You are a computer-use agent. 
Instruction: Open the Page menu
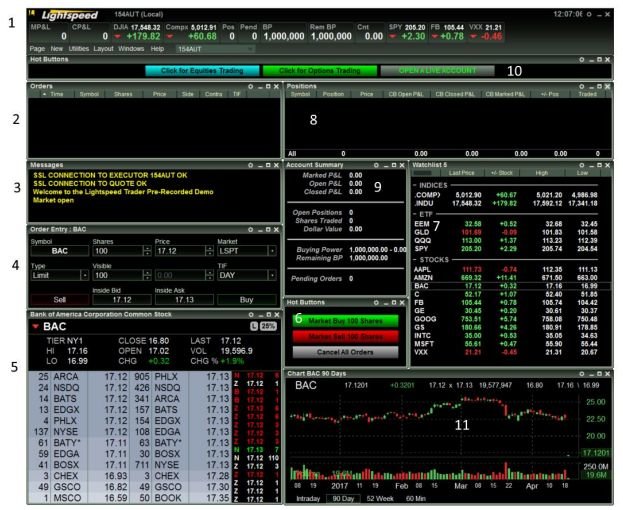[37, 48]
